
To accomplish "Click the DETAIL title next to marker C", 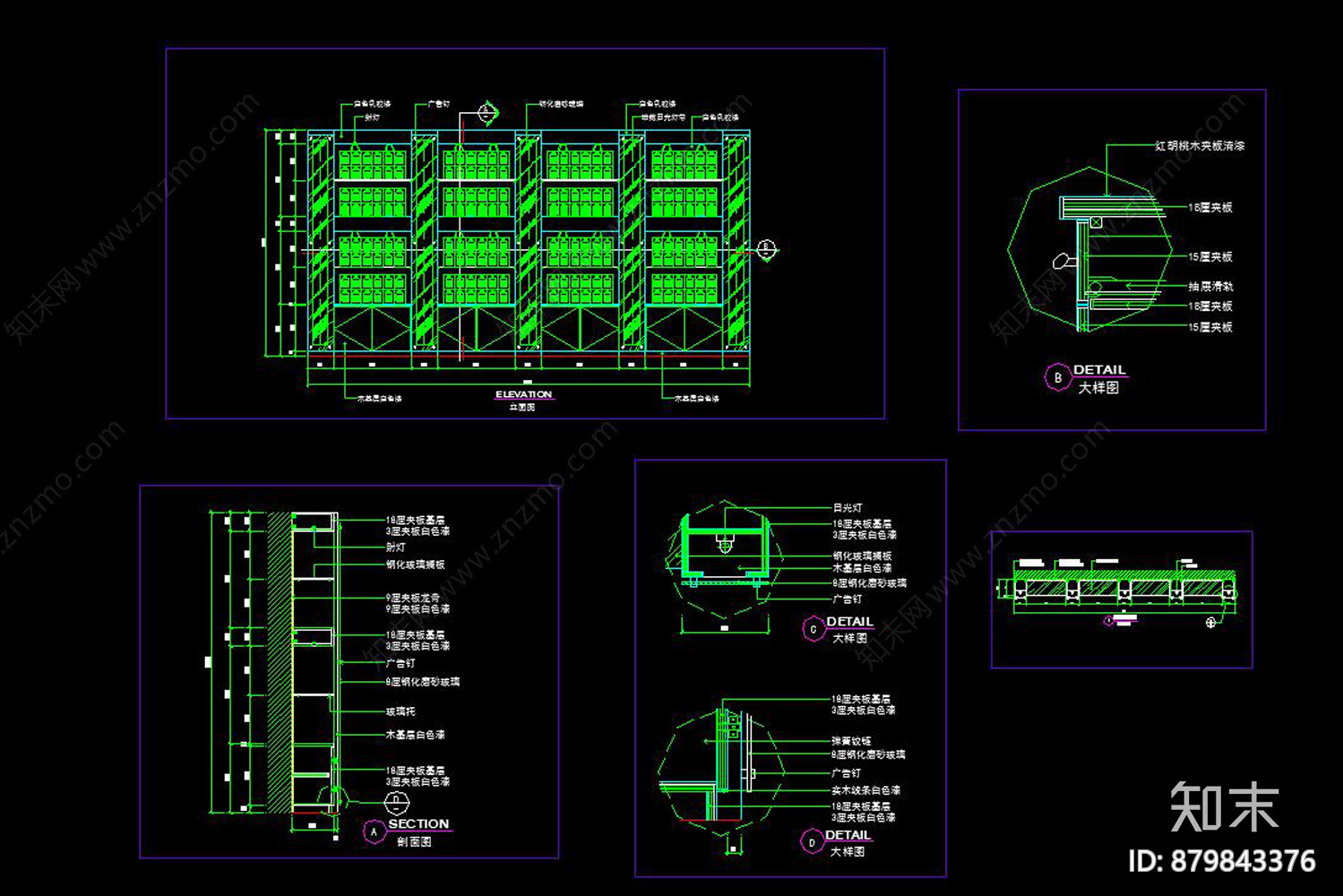I will pos(849,621).
